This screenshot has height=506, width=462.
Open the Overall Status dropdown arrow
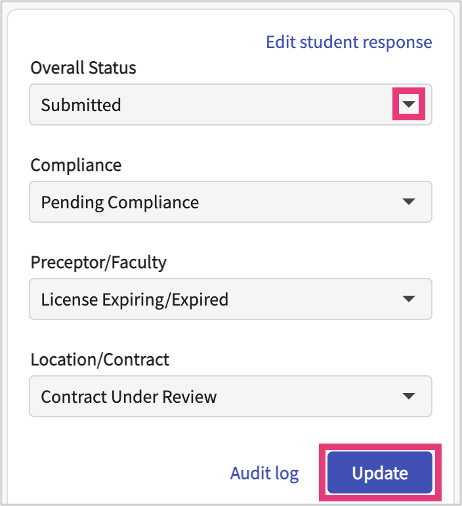pyautogui.click(x=408, y=104)
